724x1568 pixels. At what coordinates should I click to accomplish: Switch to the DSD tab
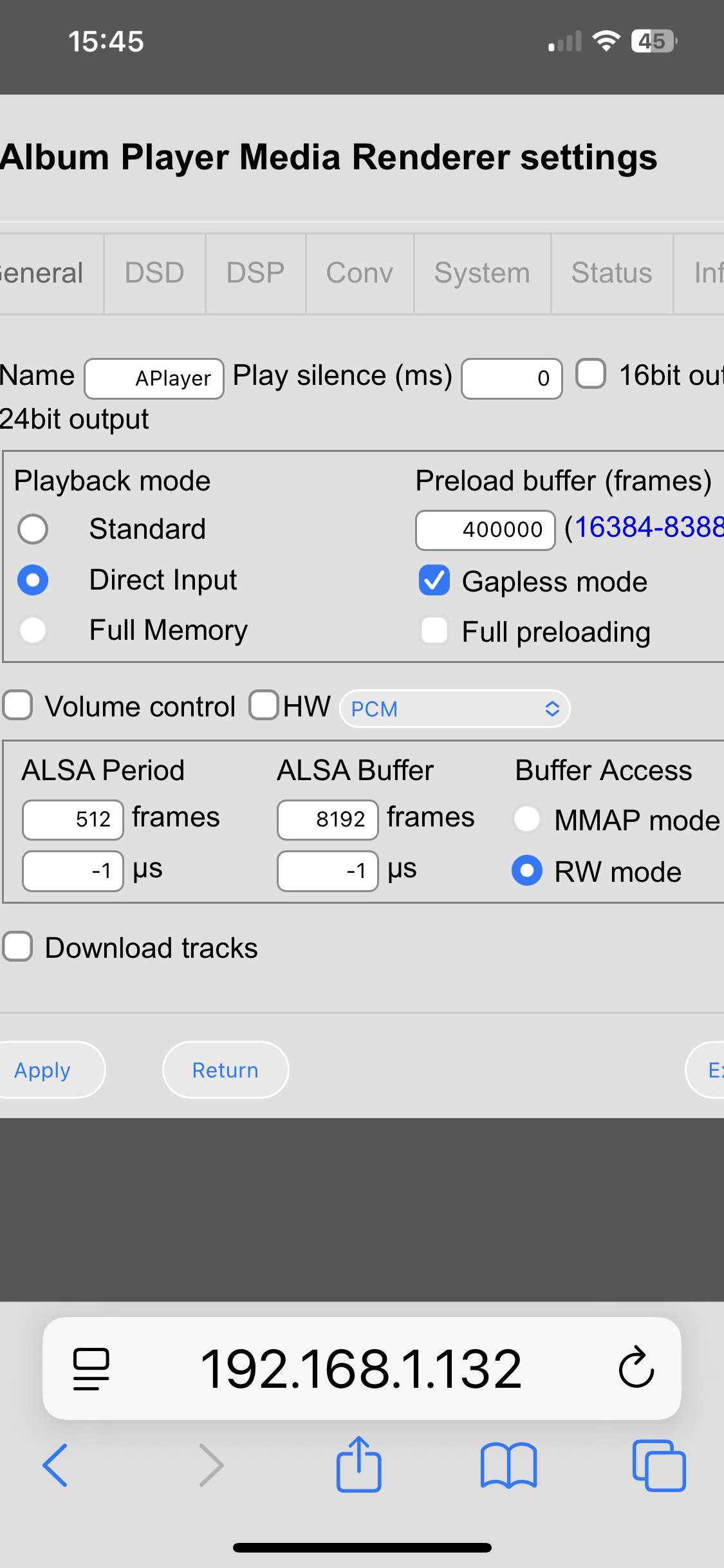click(x=154, y=273)
